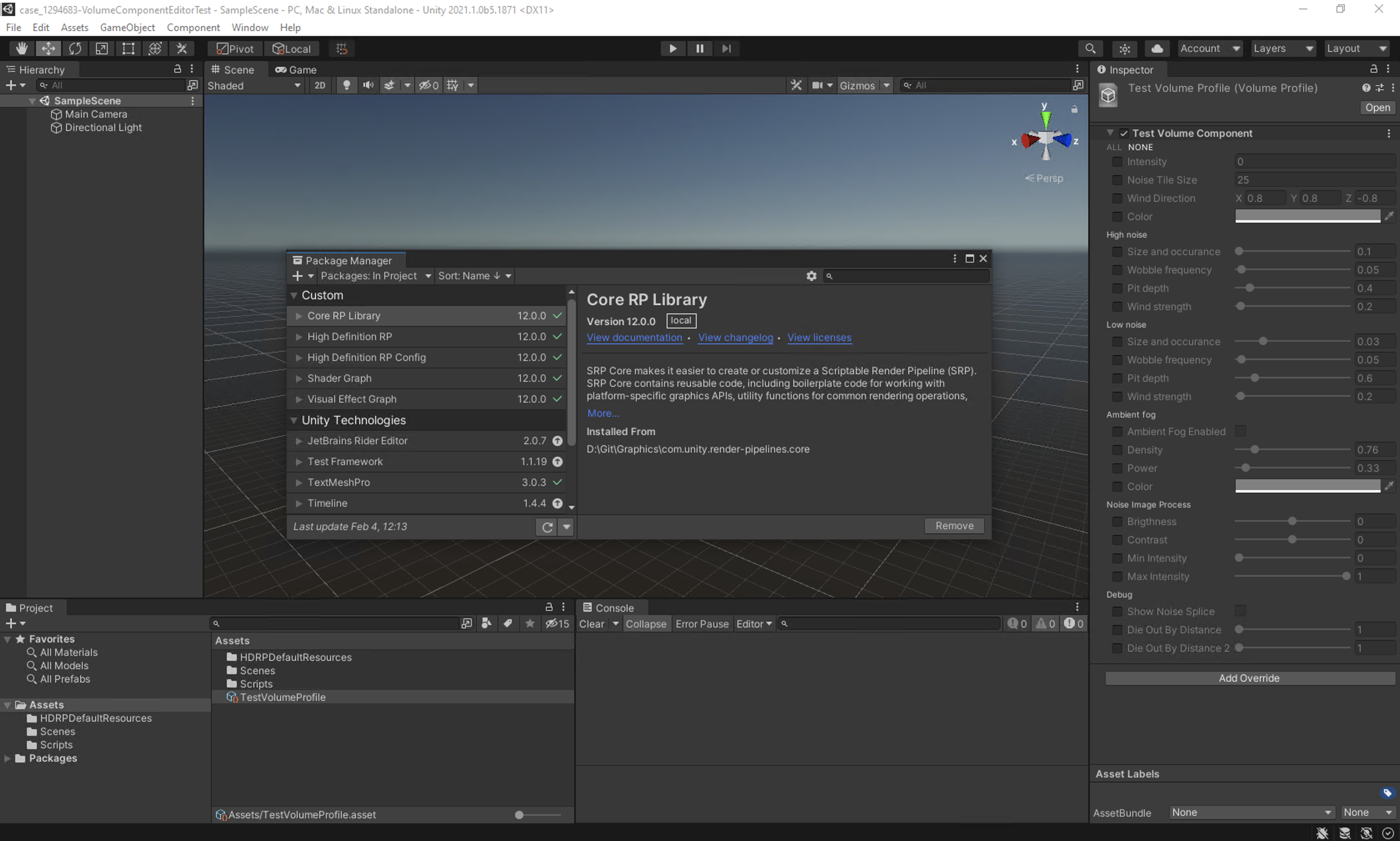Toggle hidden objects visibility in Scene
Image resolution: width=1400 pixels, height=841 pixels.
pos(428,85)
